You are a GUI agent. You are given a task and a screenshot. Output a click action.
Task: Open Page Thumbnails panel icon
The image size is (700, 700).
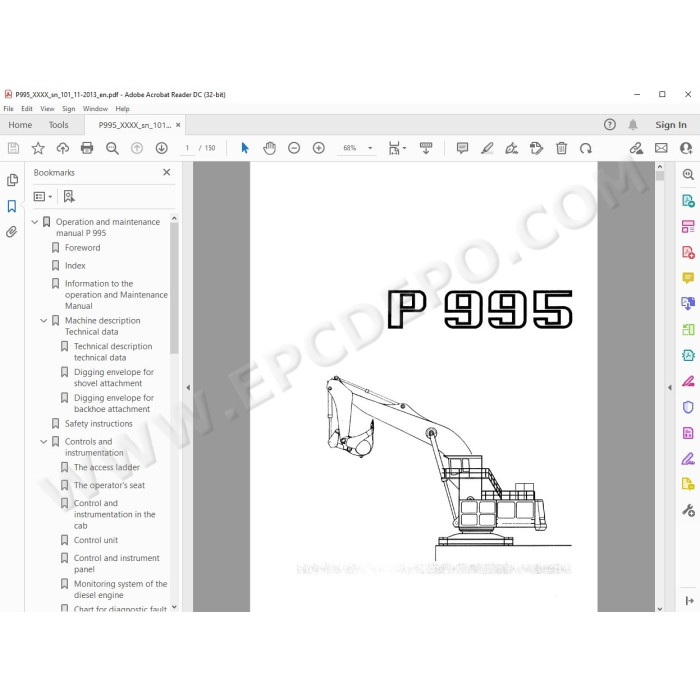[x=12, y=180]
